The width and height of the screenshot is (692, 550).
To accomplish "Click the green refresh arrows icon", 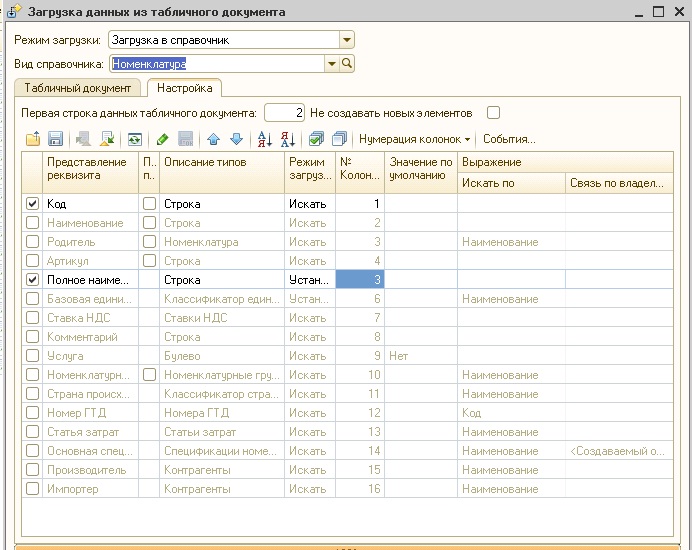I will (x=135, y=139).
